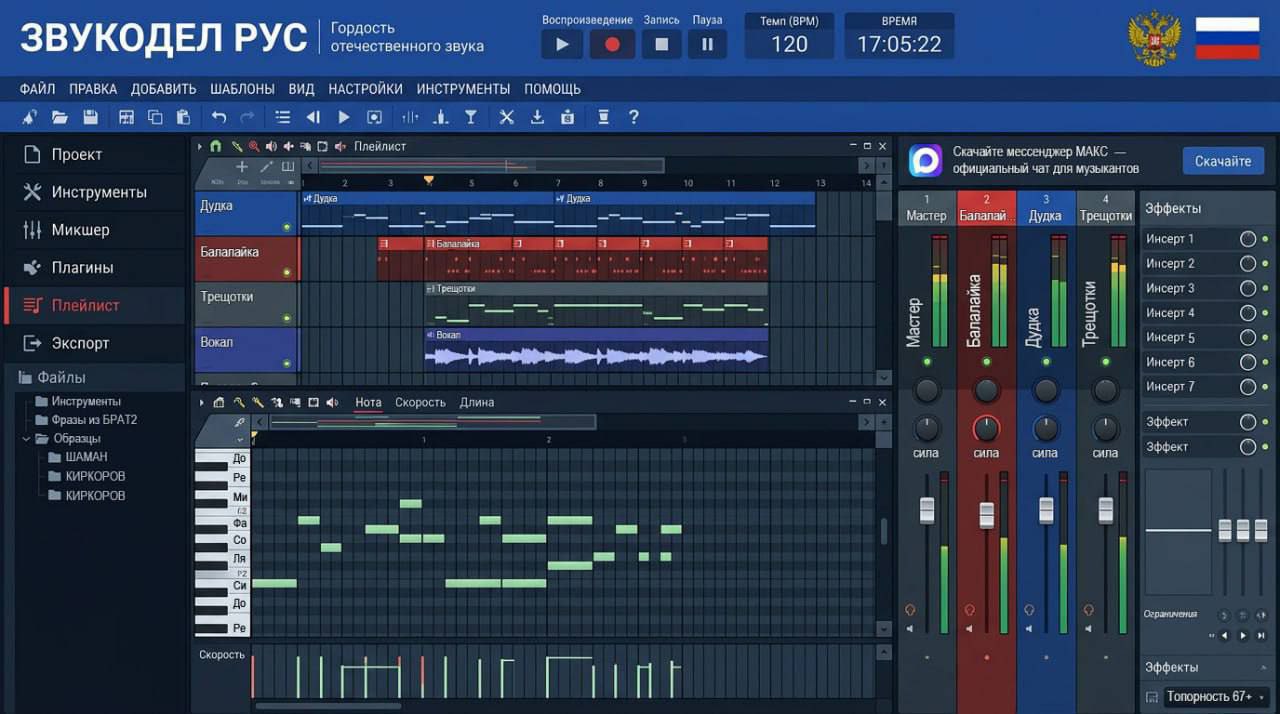Toggle the Инсерт 5 effect circle switch
This screenshot has height=714, width=1280.
click(x=1247, y=338)
